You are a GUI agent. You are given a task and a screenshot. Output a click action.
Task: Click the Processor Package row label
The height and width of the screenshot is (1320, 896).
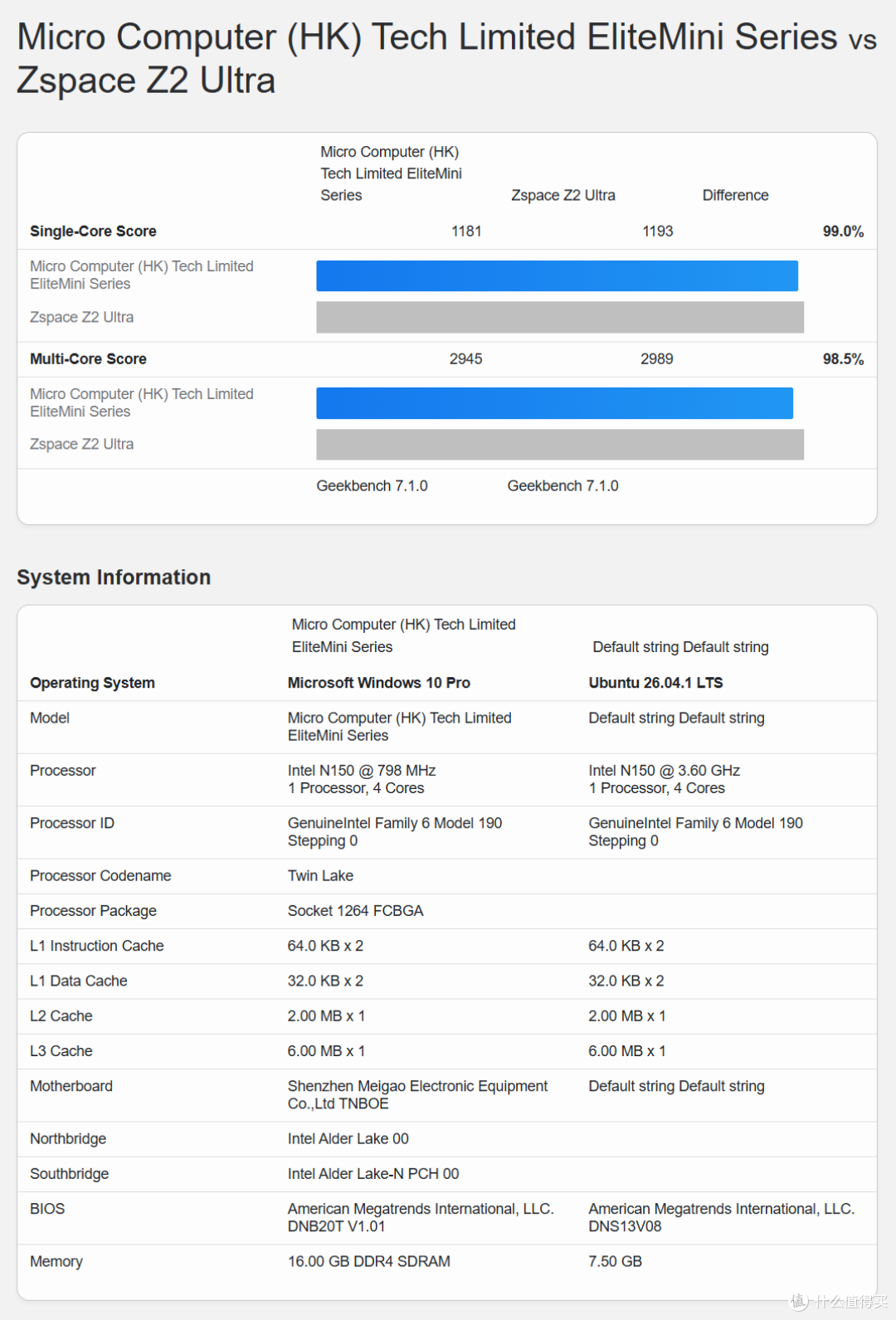(x=93, y=911)
